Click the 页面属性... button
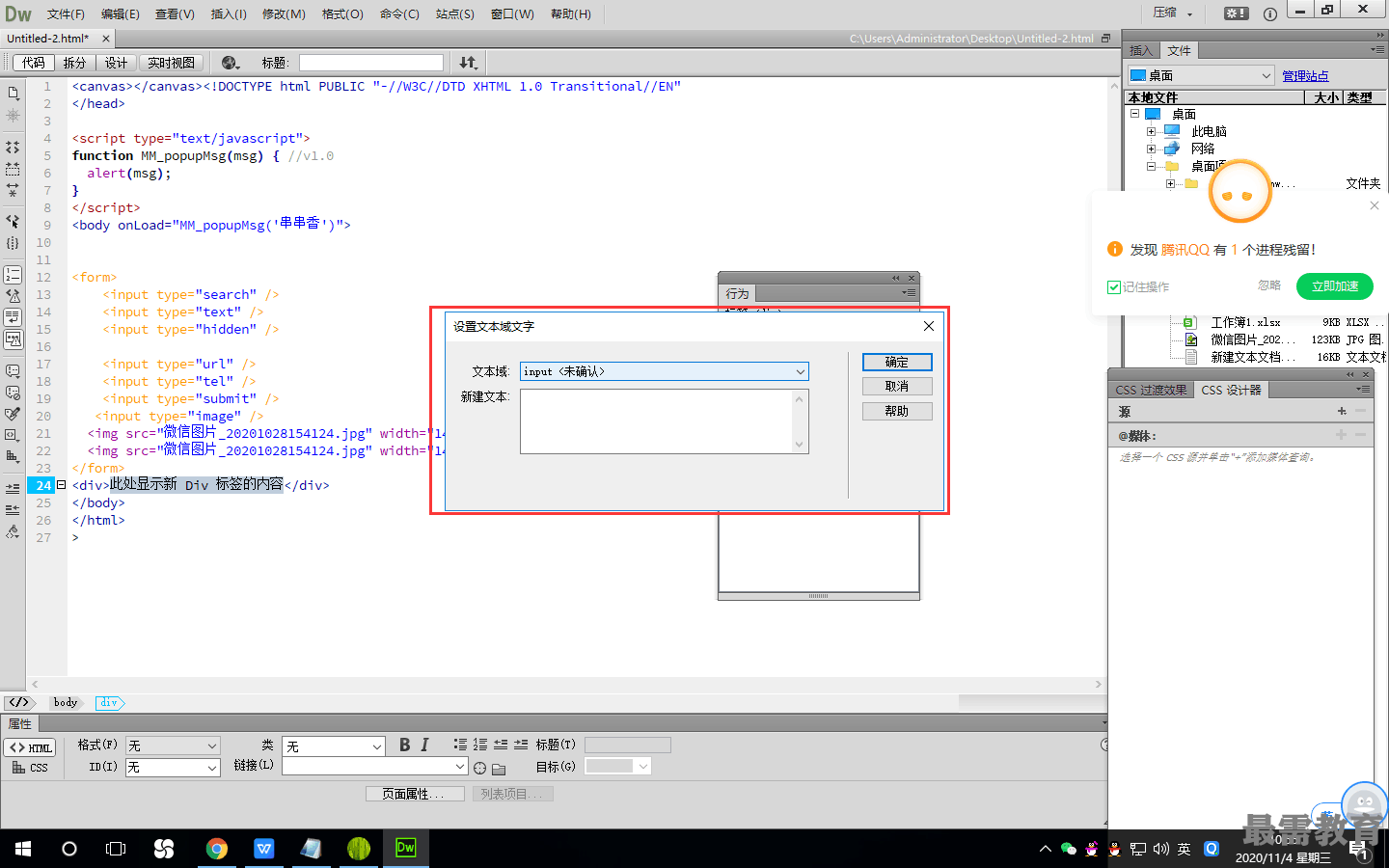1389x868 pixels. point(415,794)
